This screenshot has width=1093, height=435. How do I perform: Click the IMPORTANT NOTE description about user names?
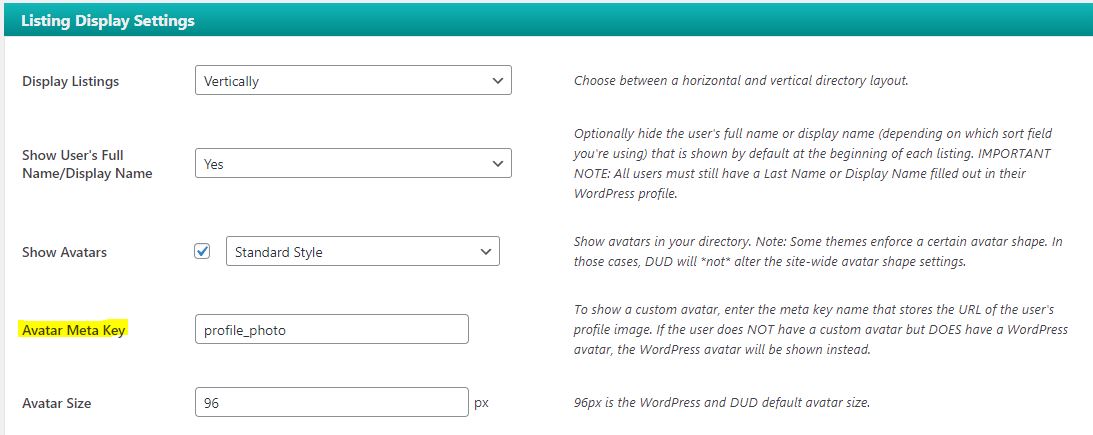click(x=812, y=163)
